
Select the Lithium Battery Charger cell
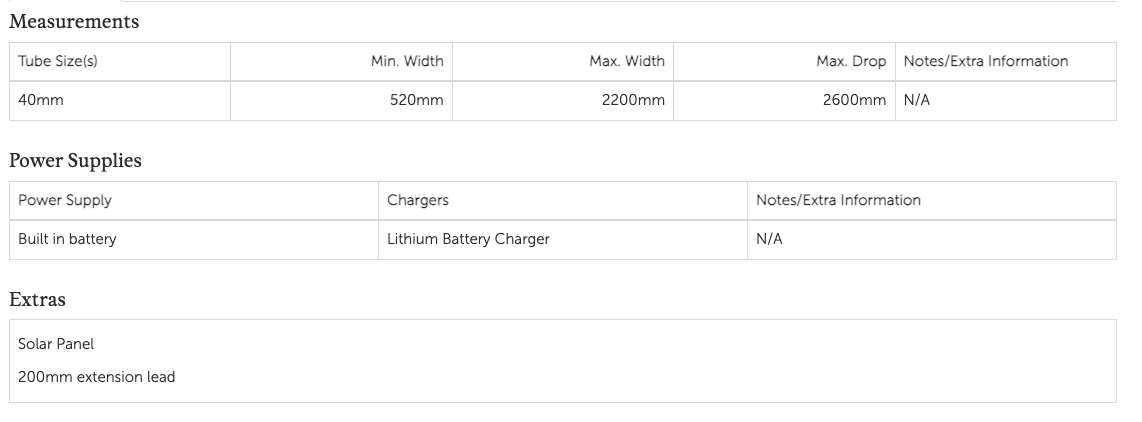pos(468,239)
